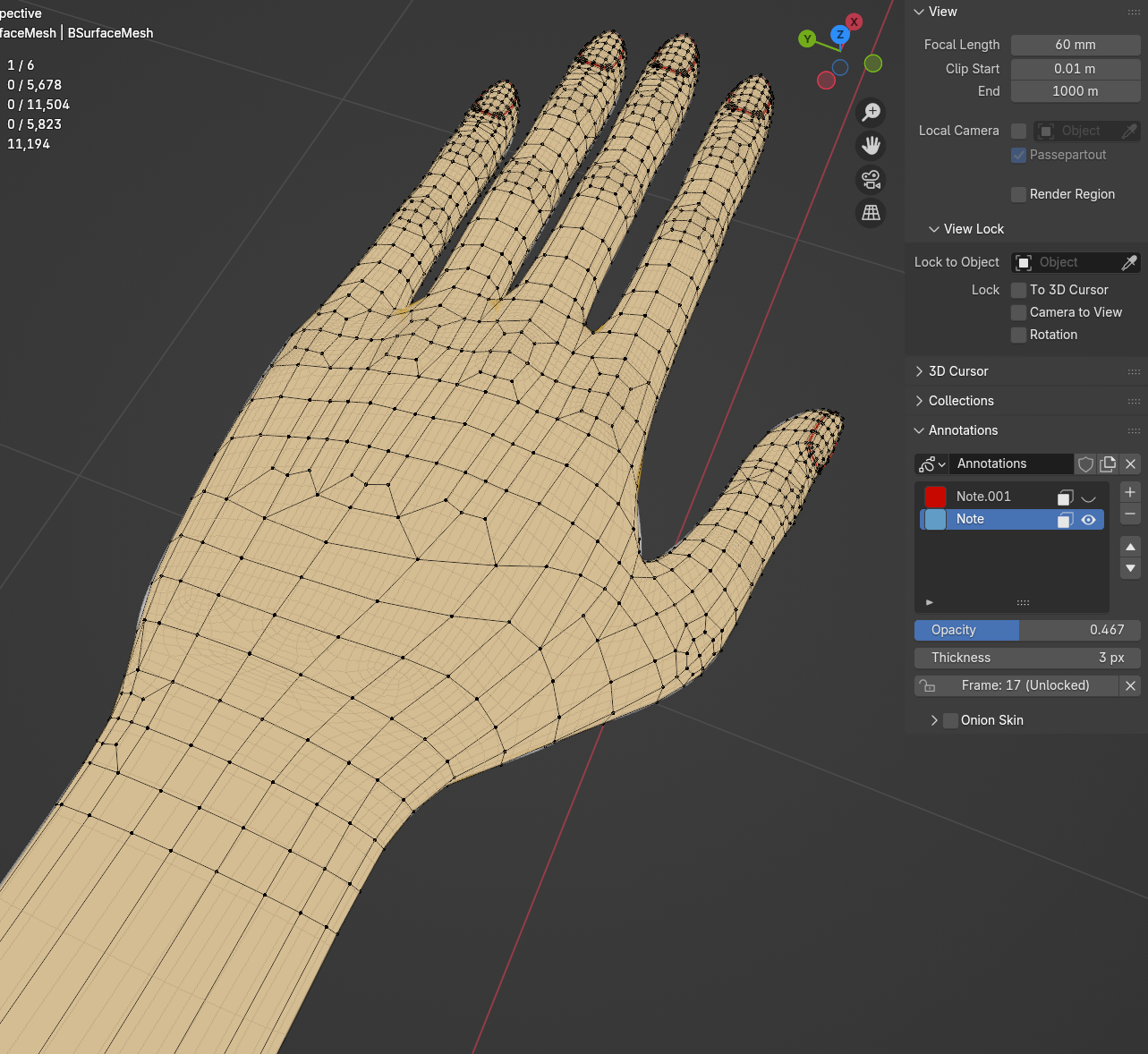Add a new annotation layer
Screen dimensions: 1148x1054
coord(1130,493)
